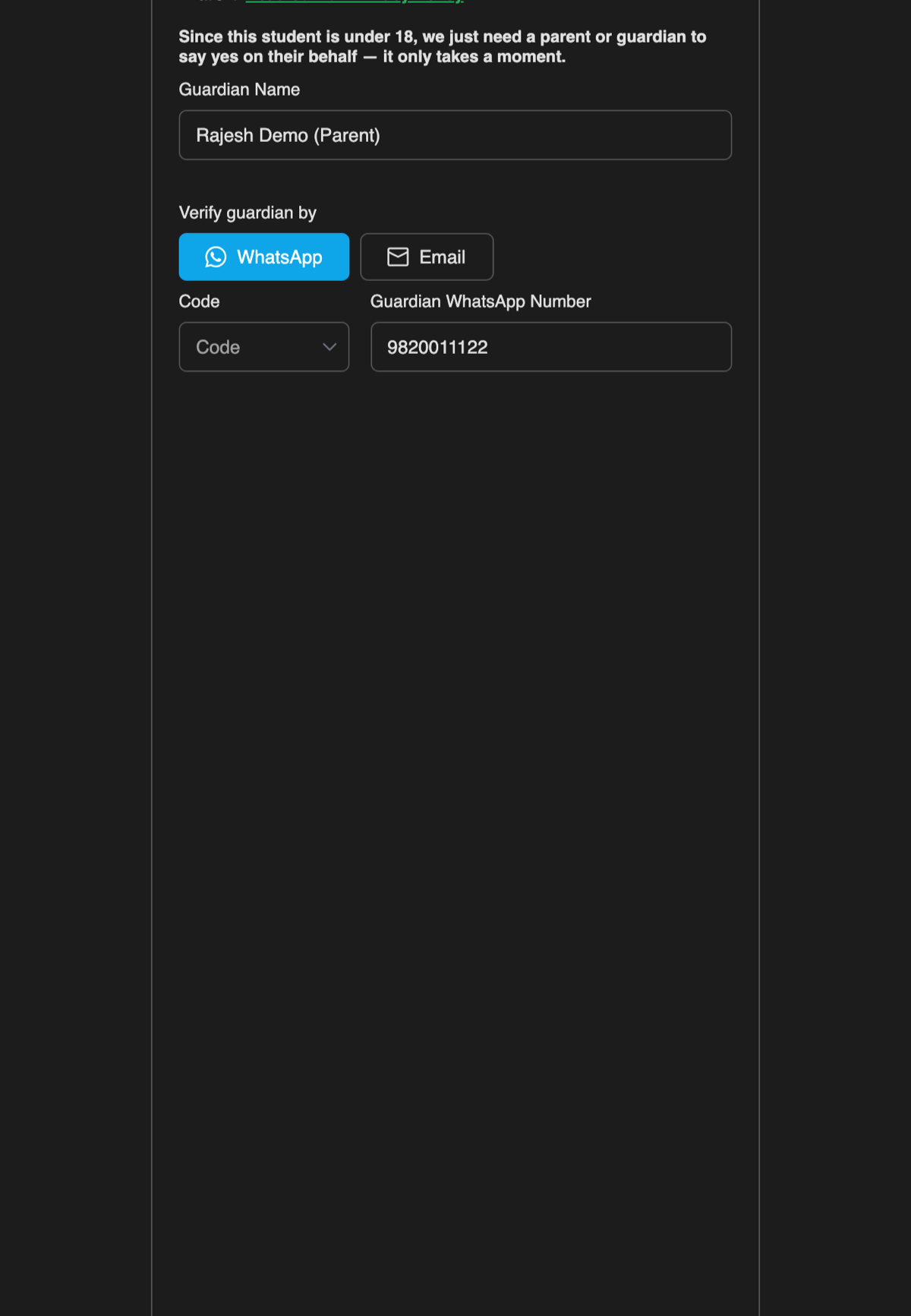Viewport: 911px width, 1316px height.
Task: Click the WhatsApp logo icon
Action: click(x=216, y=257)
